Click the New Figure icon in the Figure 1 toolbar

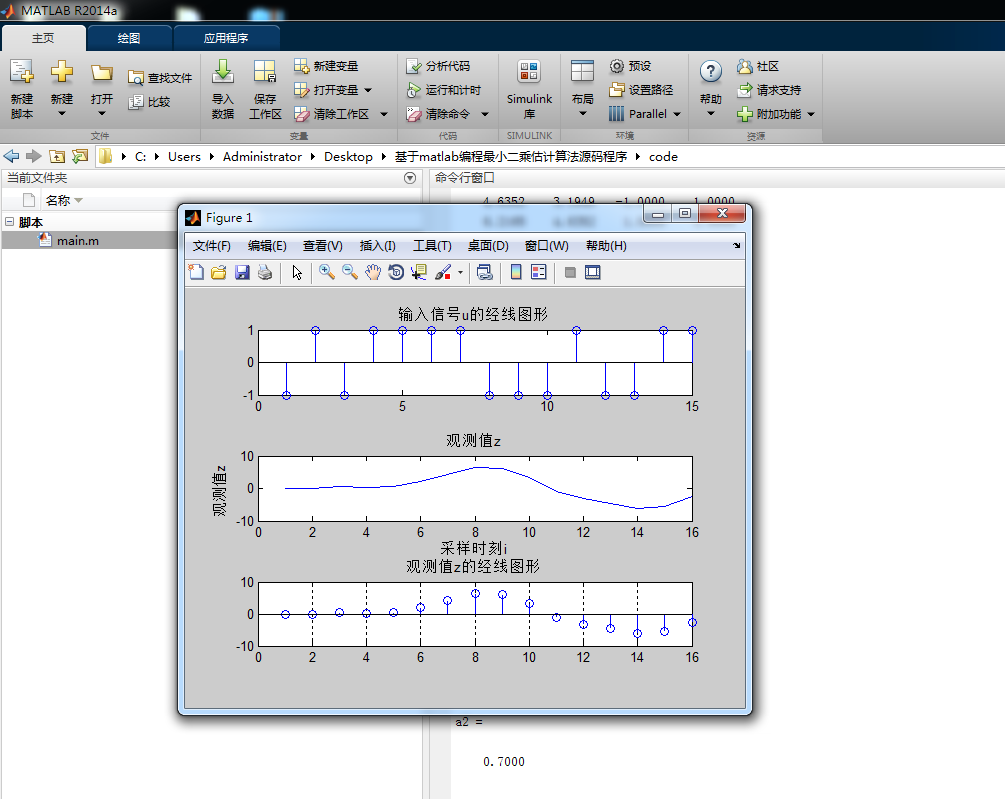196,272
